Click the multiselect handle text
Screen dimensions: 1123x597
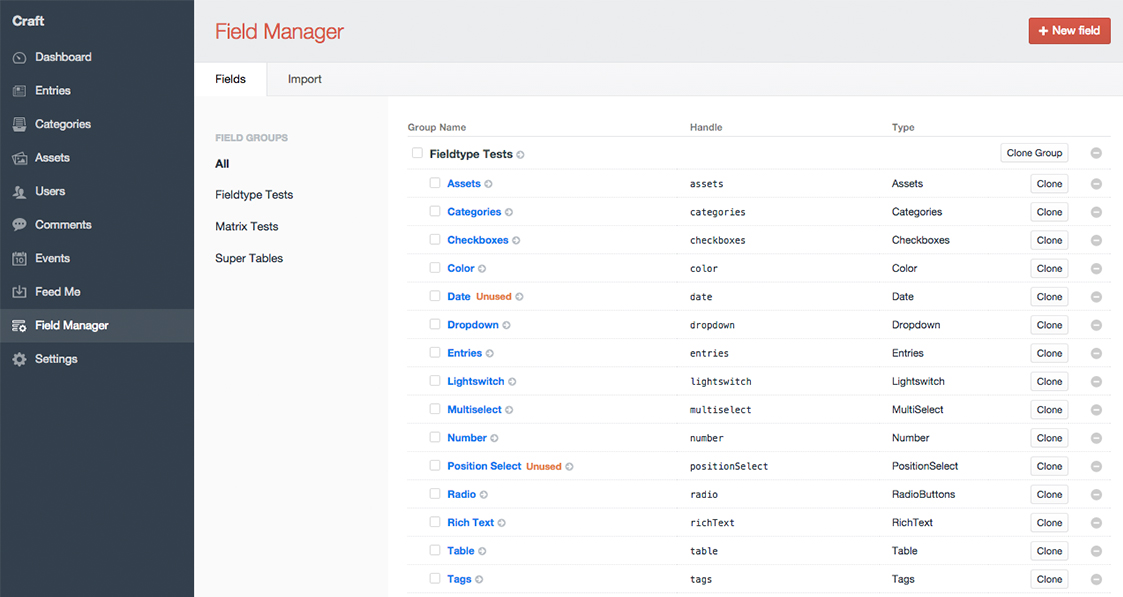point(720,410)
